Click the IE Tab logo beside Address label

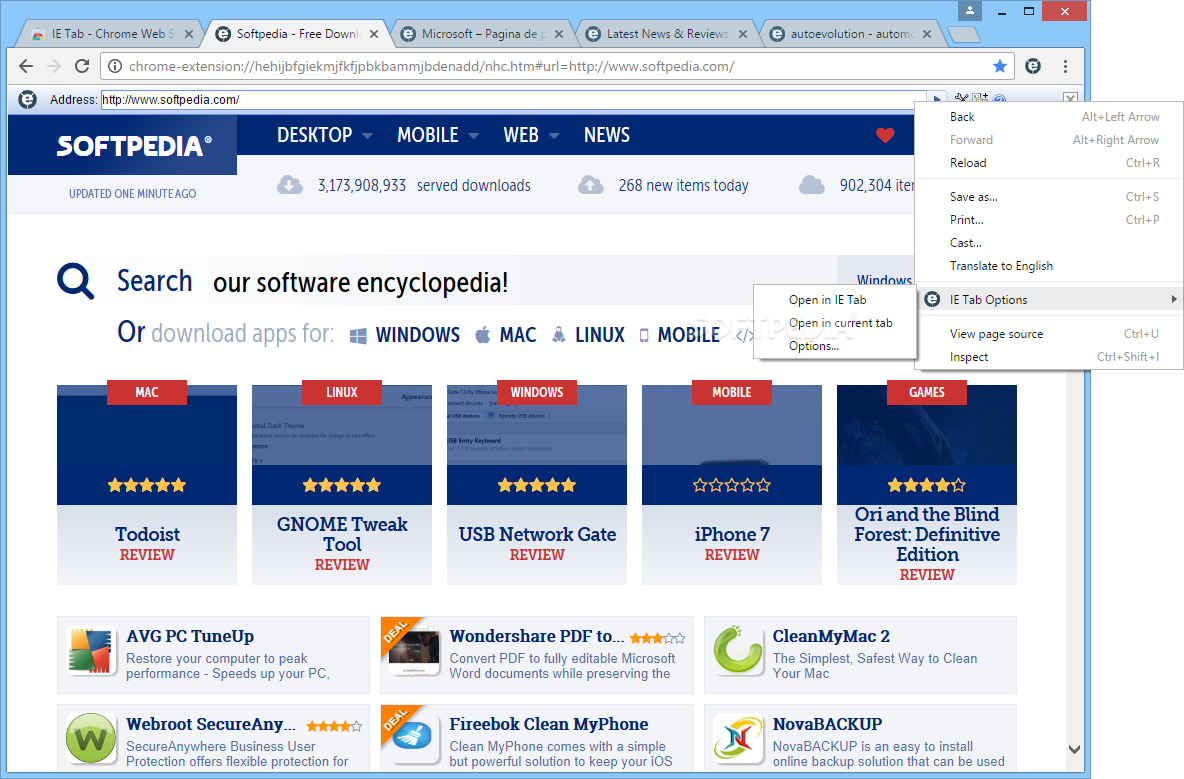[x=27, y=99]
